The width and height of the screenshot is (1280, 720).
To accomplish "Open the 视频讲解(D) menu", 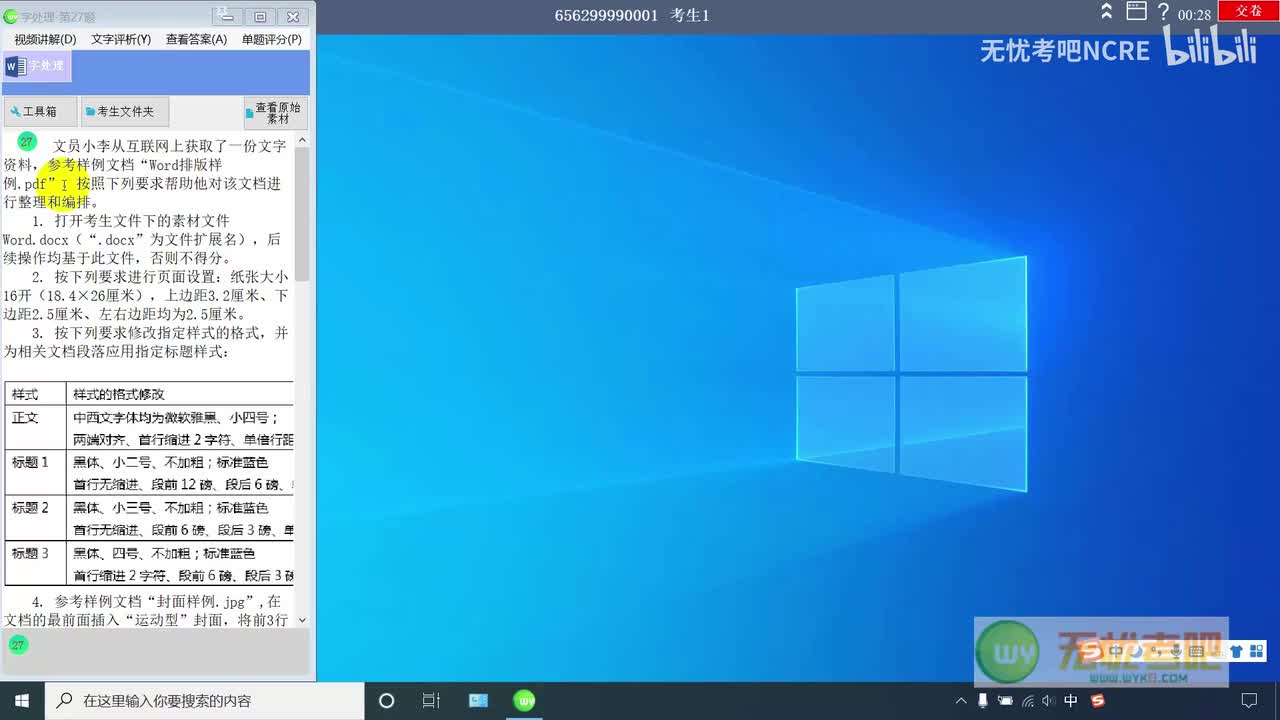I will click(x=45, y=39).
